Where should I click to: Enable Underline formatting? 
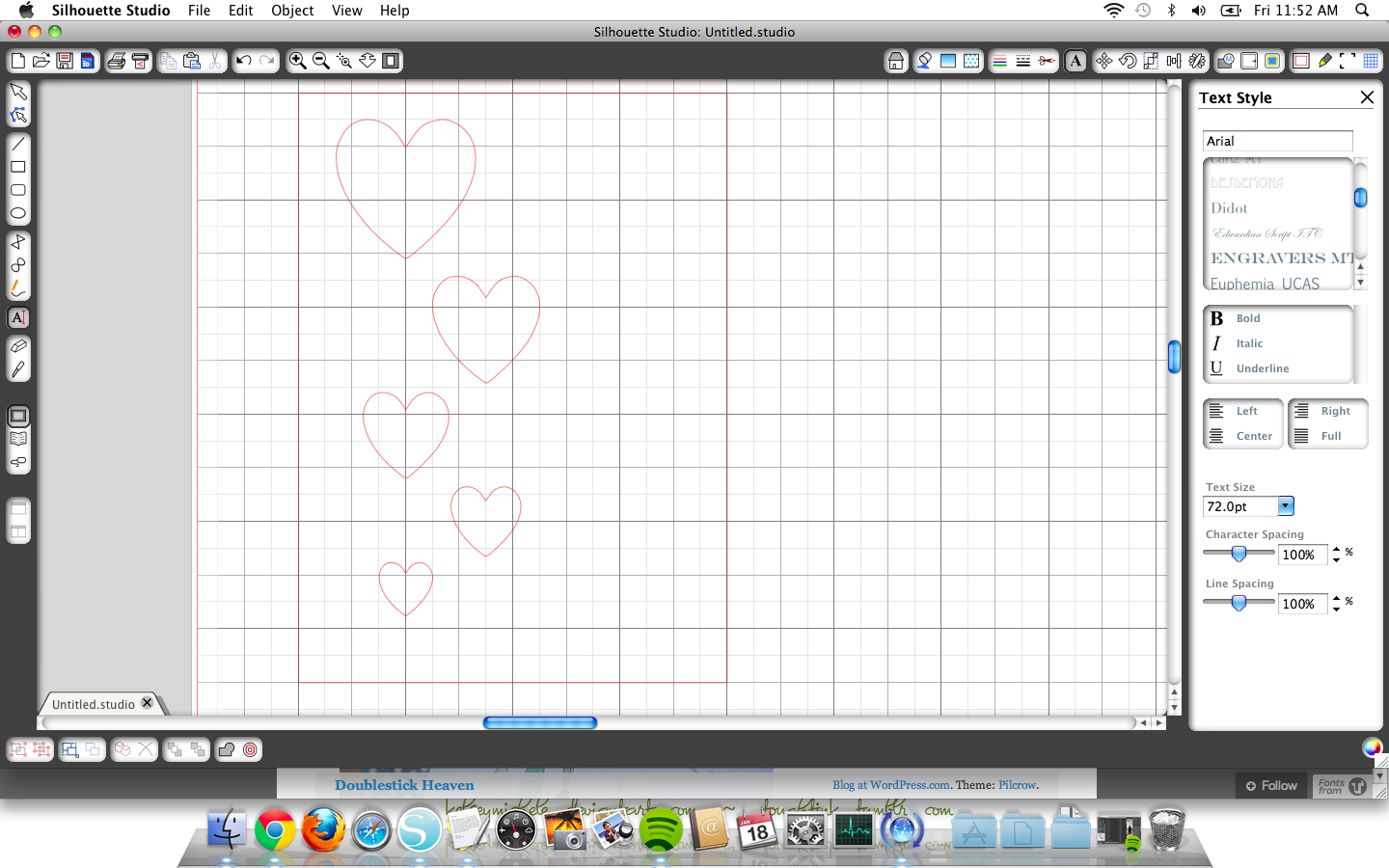click(x=1254, y=367)
